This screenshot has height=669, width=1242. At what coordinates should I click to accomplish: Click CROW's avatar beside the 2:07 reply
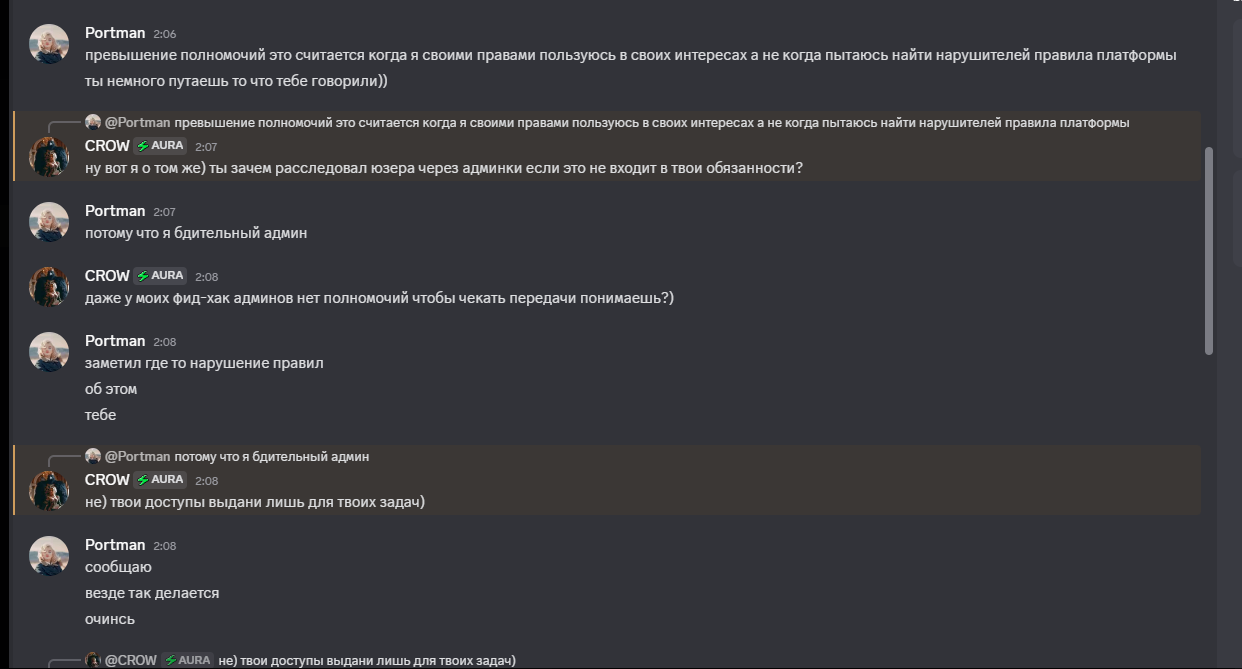(x=49, y=157)
